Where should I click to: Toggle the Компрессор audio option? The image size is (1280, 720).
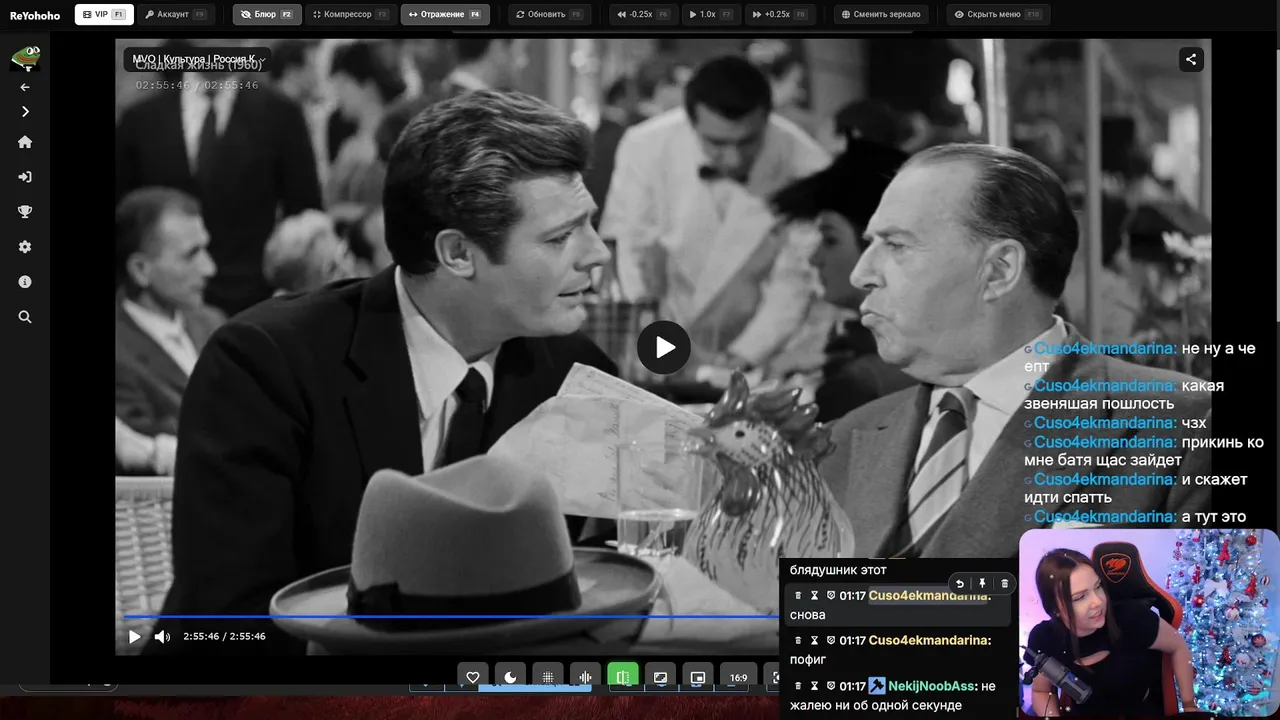coord(350,15)
